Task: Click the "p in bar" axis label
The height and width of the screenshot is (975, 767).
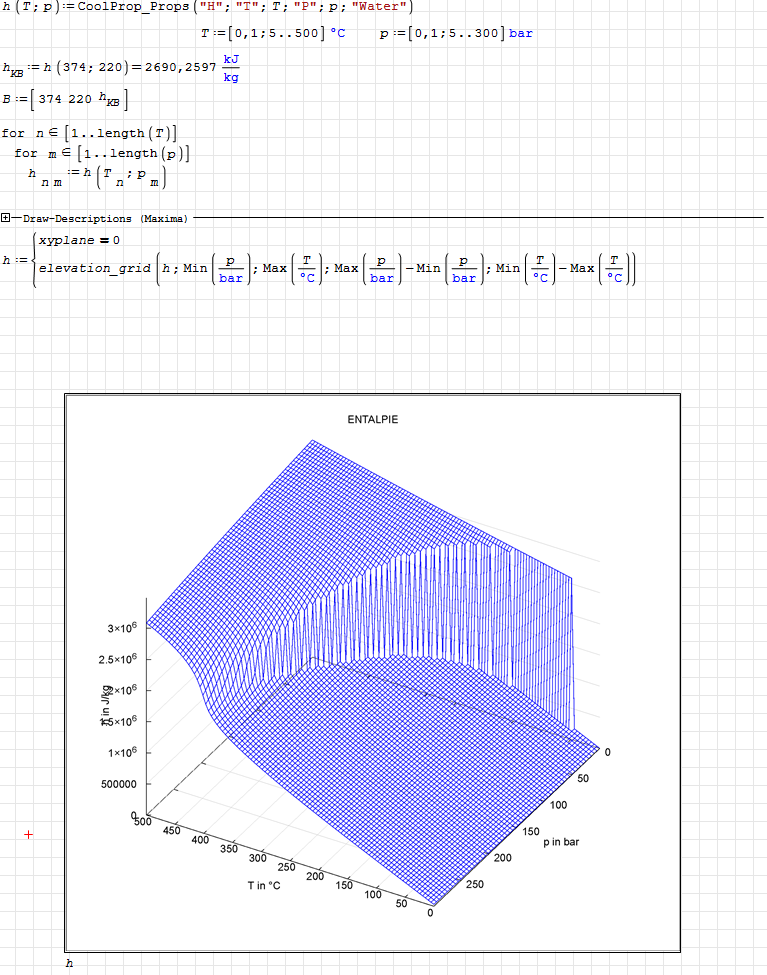Action: pyautogui.click(x=561, y=842)
